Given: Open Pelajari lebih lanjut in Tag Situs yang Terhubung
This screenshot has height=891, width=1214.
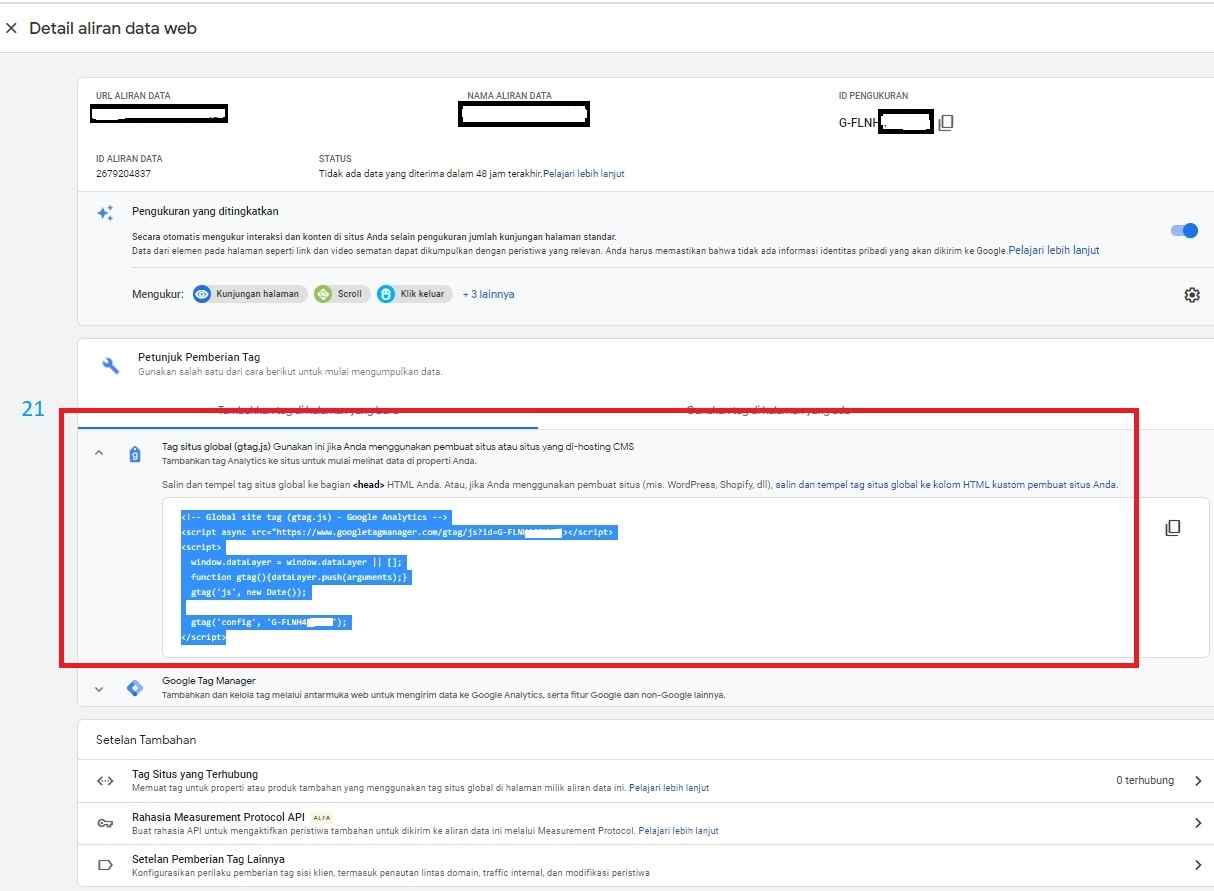Looking at the screenshot, I should [x=669, y=788].
